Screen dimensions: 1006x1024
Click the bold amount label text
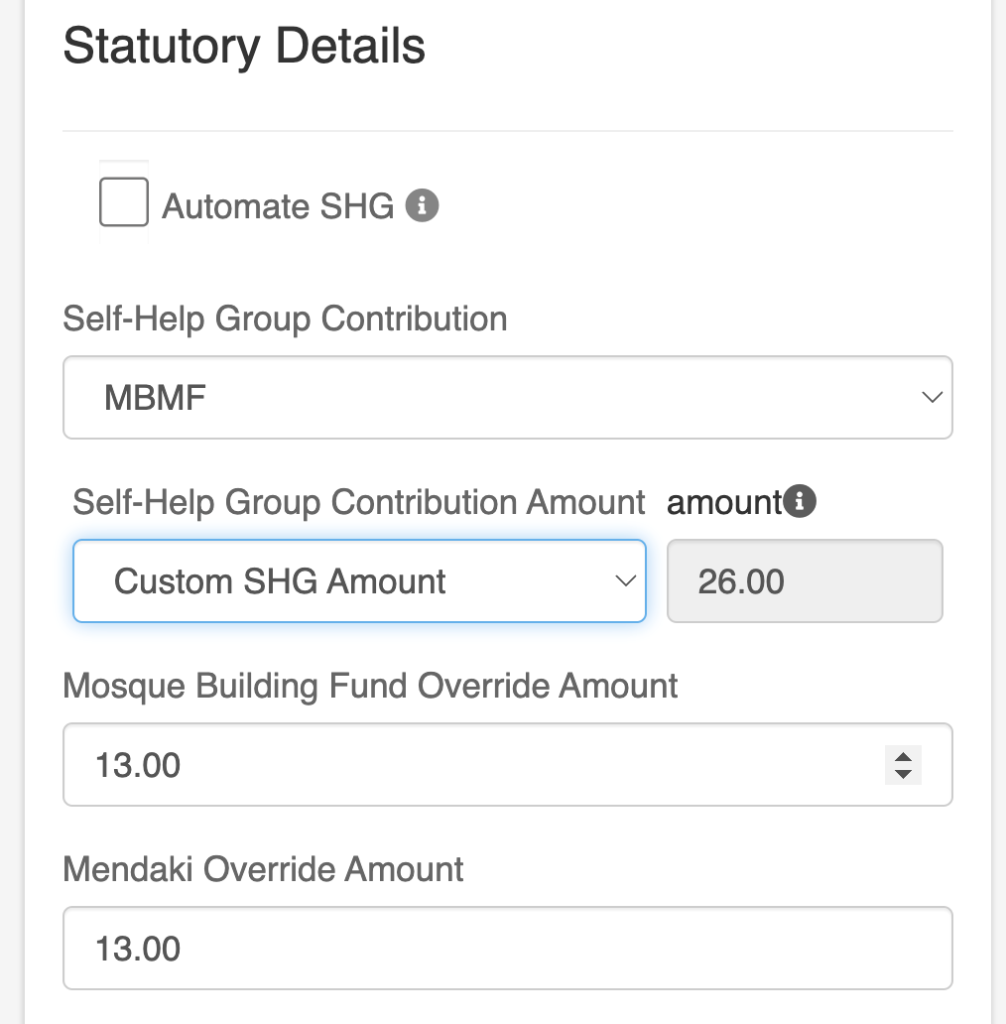pyautogui.click(x=723, y=502)
